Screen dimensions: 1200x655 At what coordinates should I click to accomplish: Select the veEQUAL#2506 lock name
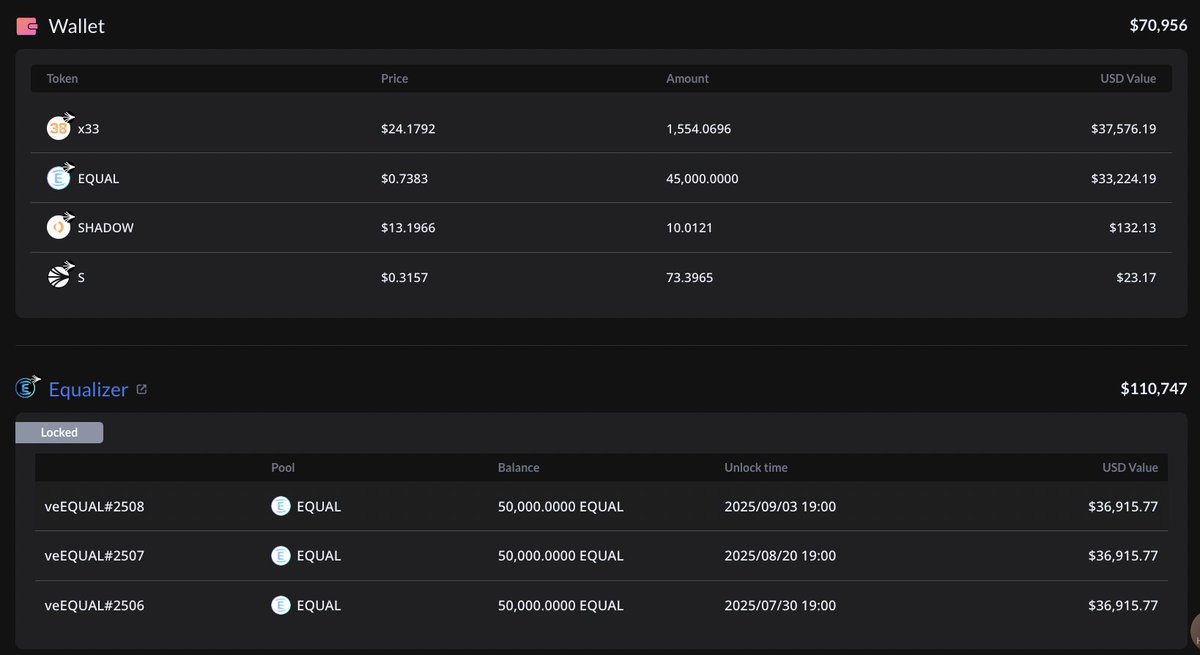[95, 605]
